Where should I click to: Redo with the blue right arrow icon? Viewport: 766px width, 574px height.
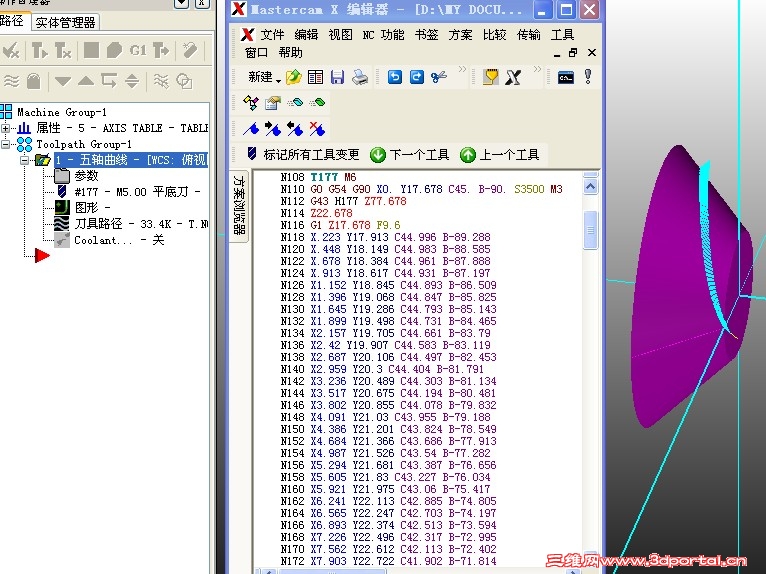(417, 77)
